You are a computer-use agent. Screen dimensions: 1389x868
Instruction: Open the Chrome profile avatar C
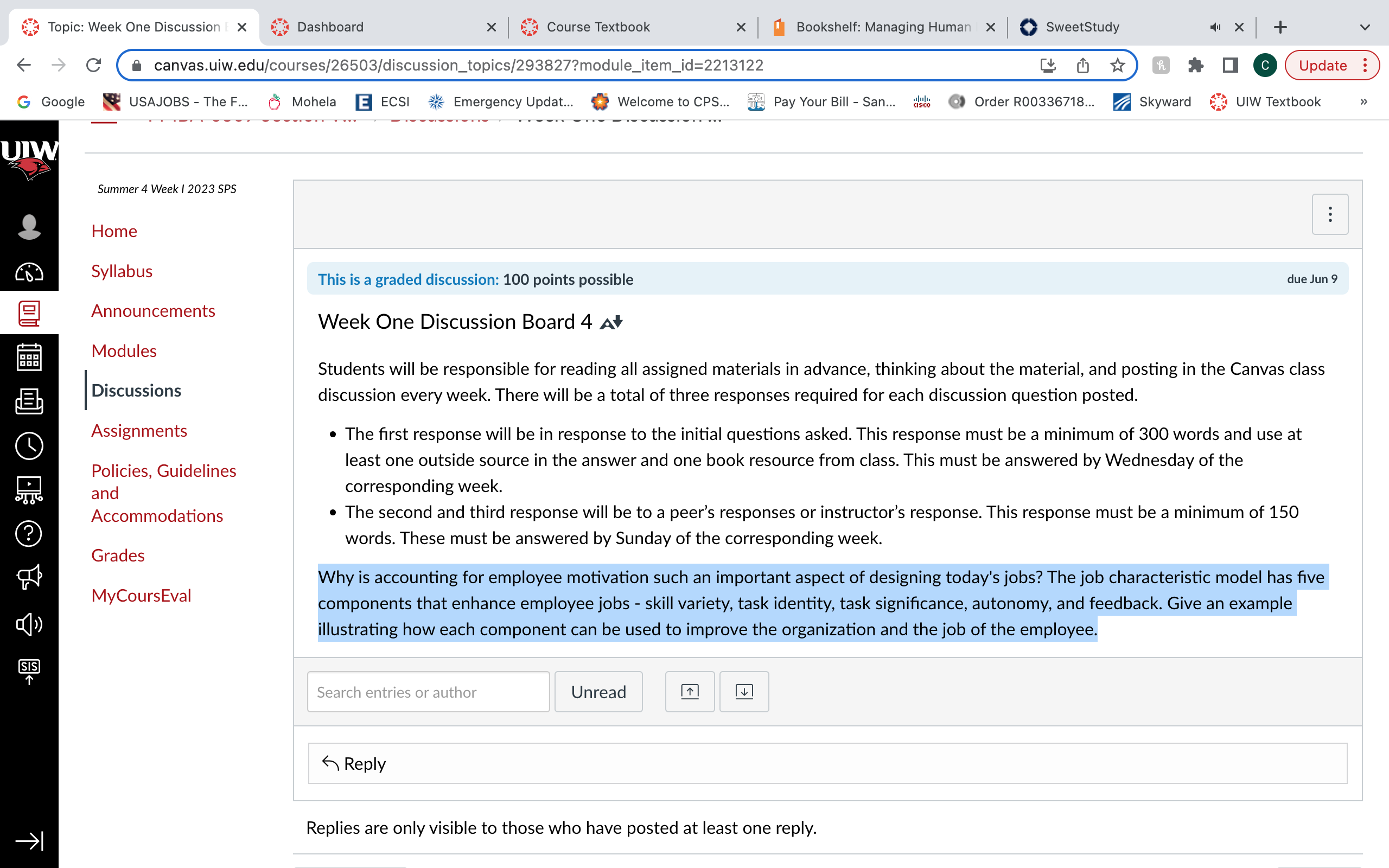[1265, 66]
